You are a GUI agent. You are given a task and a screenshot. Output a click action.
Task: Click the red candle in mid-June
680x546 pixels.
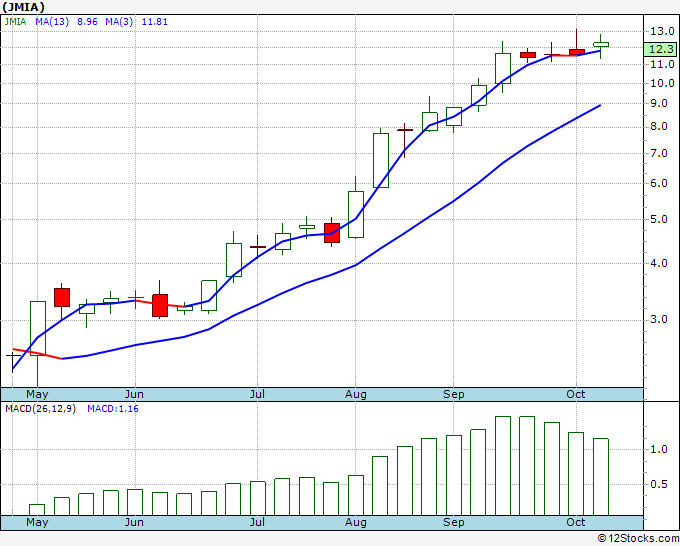[x=160, y=305]
